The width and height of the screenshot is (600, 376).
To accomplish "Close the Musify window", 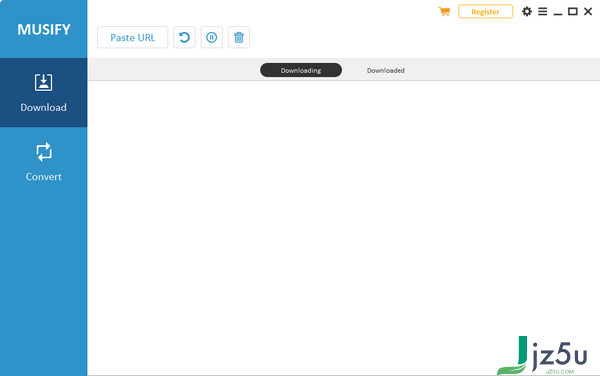I will click(588, 11).
